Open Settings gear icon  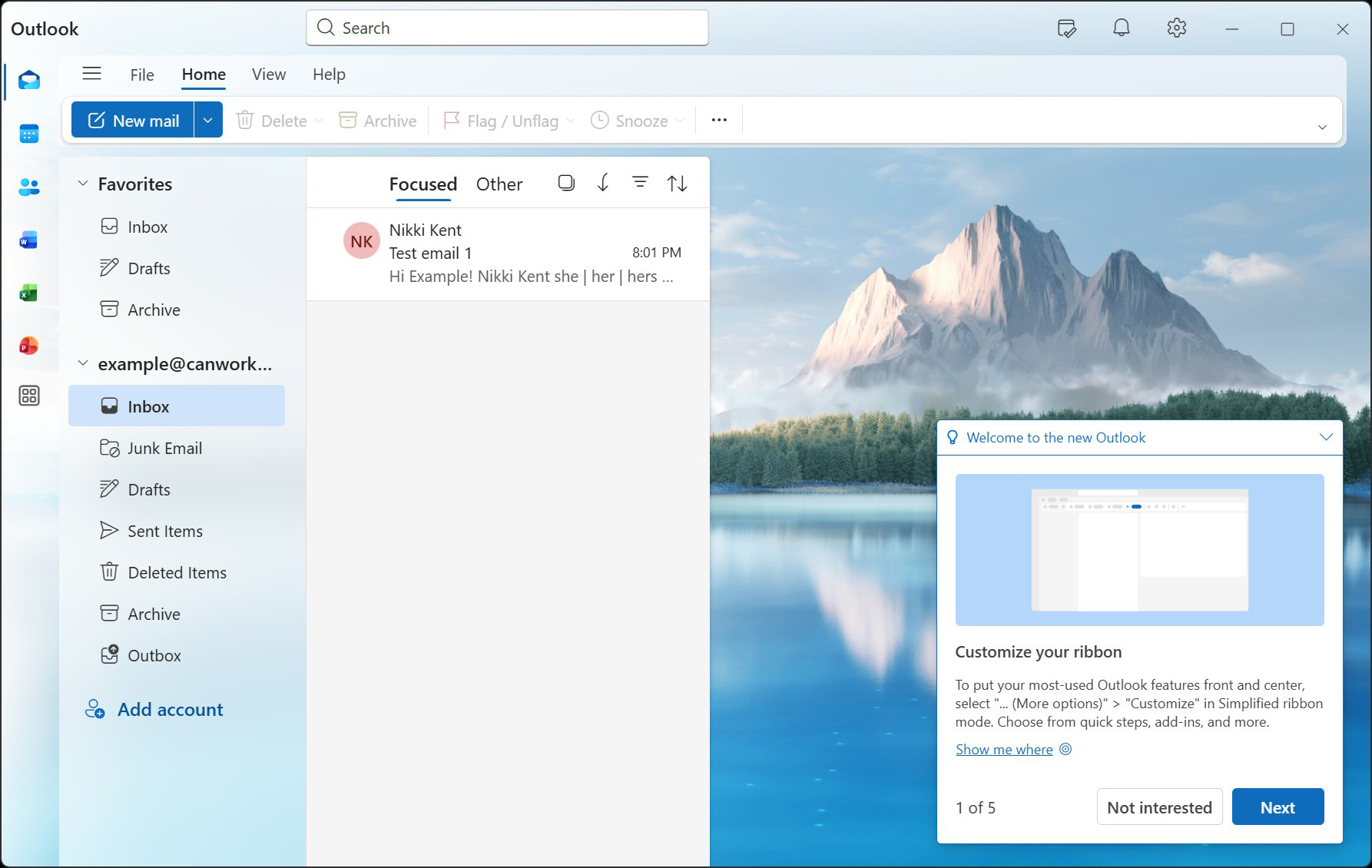click(x=1176, y=28)
